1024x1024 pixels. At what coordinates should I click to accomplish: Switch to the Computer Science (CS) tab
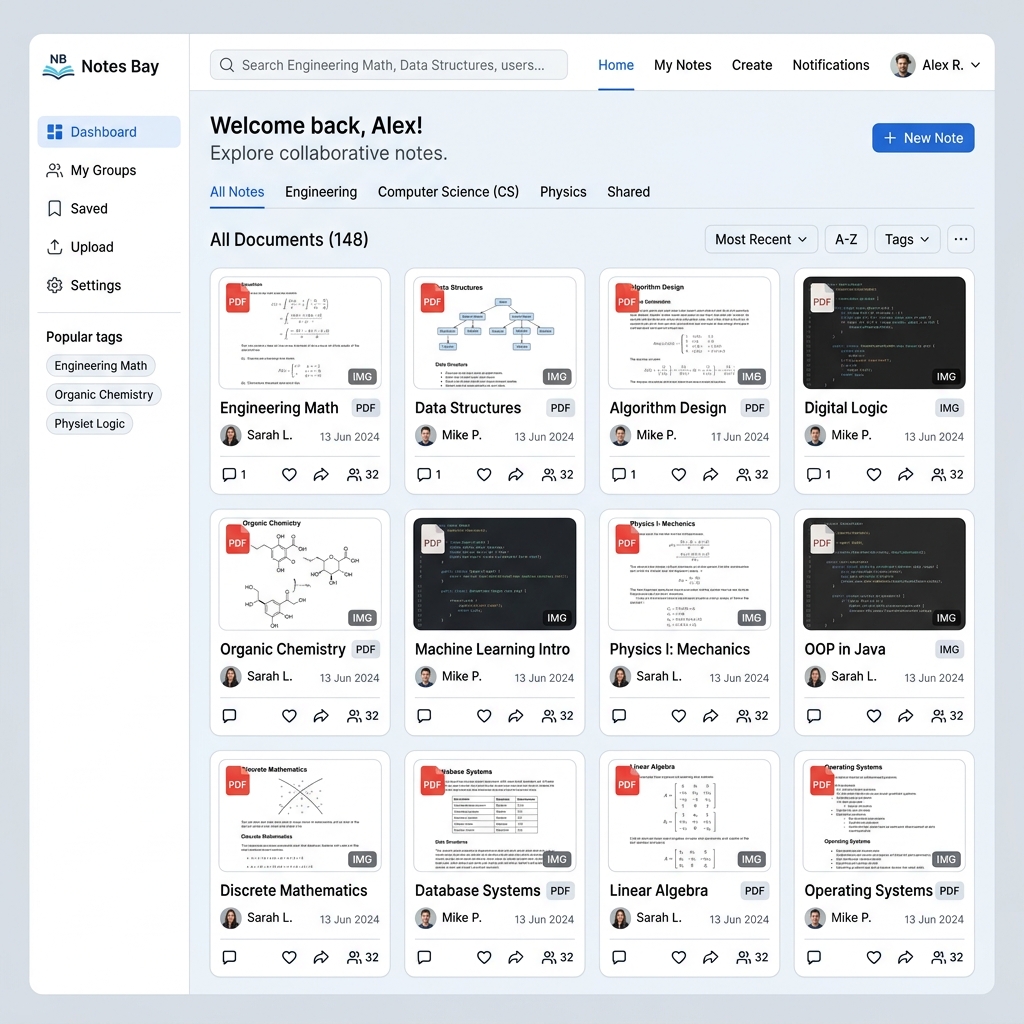(x=448, y=192)
